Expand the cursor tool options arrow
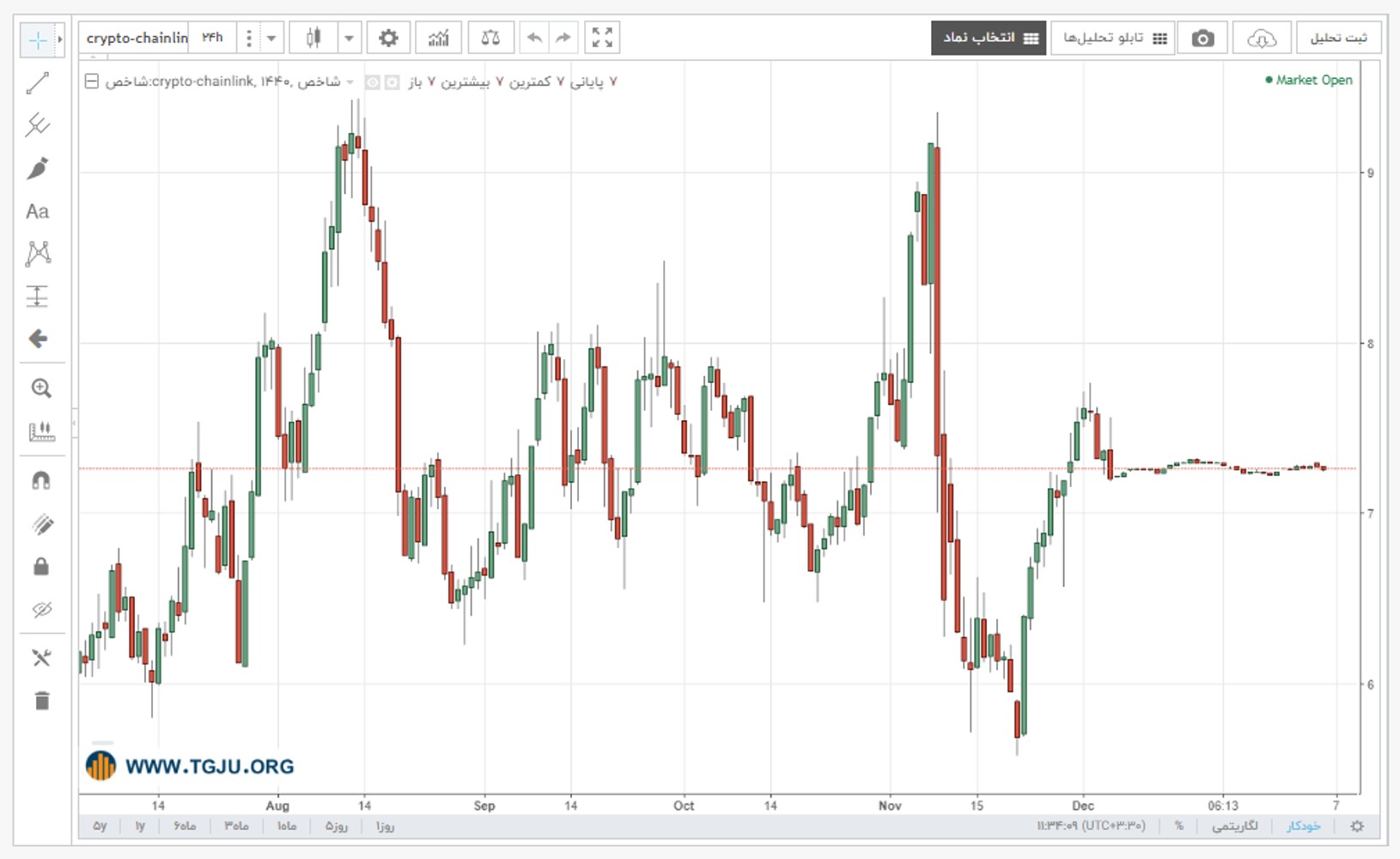This screenshot has height=859, width=1400. pos(59,40)
